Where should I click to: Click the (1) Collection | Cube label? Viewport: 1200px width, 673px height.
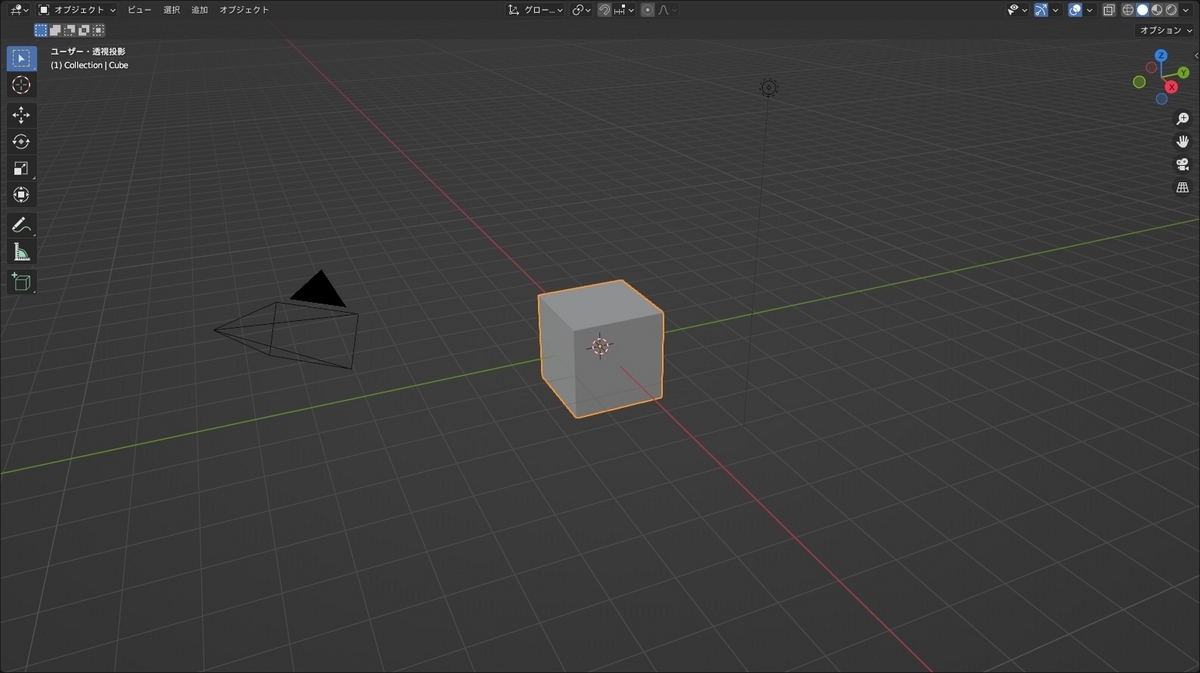tap(89, 65)
